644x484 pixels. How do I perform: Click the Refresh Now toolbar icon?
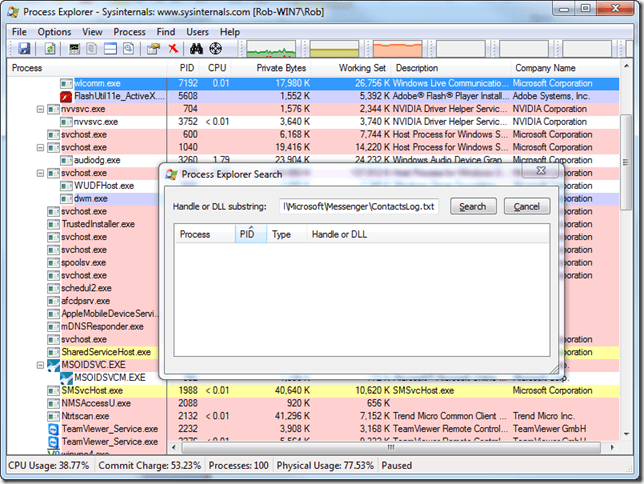pos(48,48)
